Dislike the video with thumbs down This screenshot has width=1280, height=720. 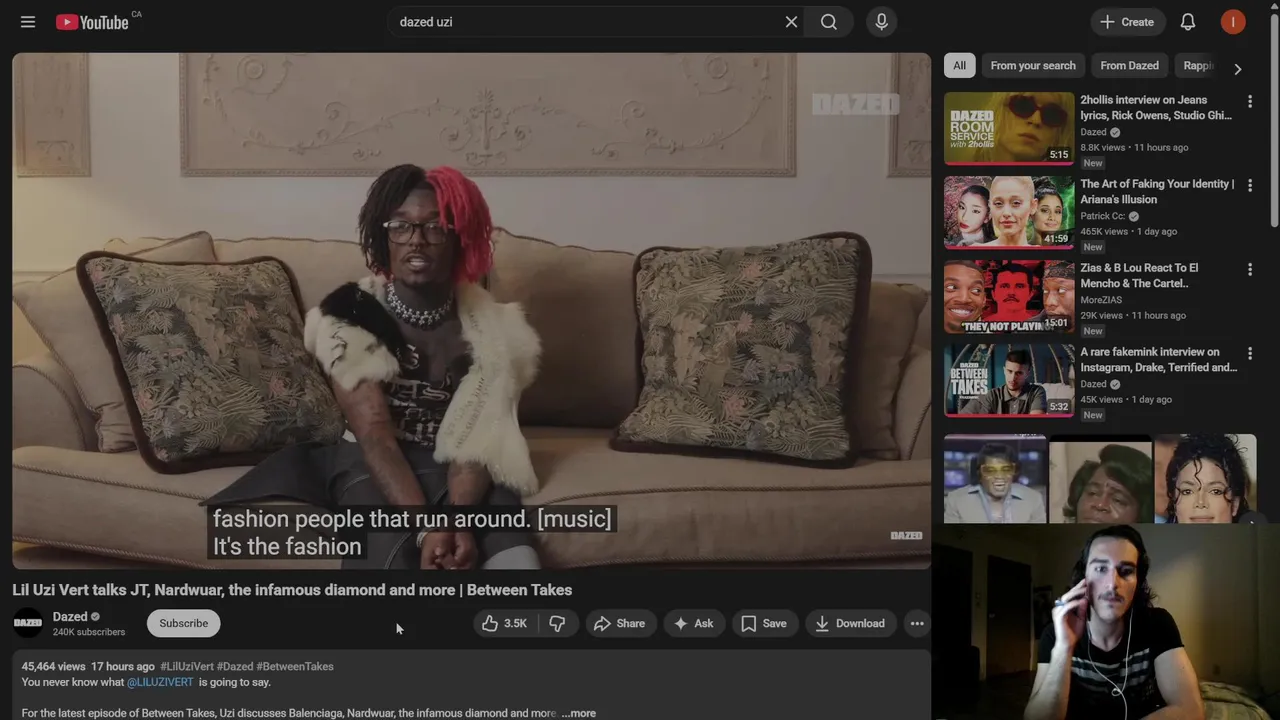point(558,623)
